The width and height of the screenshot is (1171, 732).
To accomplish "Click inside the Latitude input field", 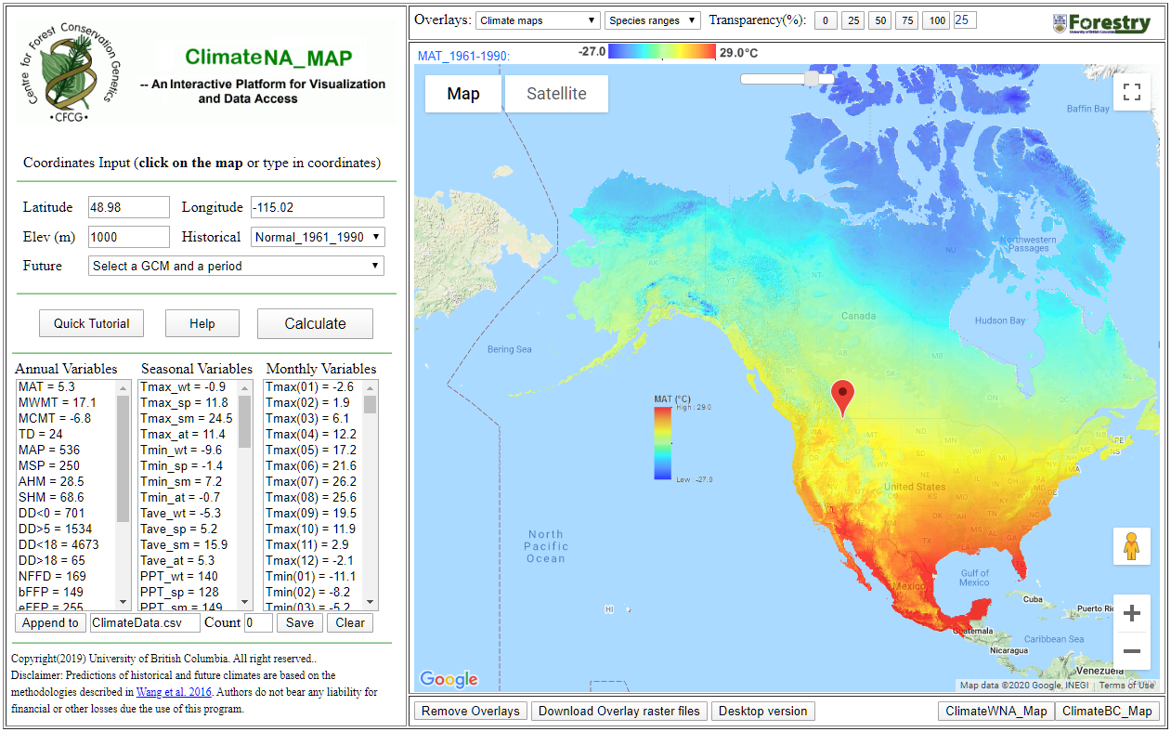I will [x=128, y=206].
